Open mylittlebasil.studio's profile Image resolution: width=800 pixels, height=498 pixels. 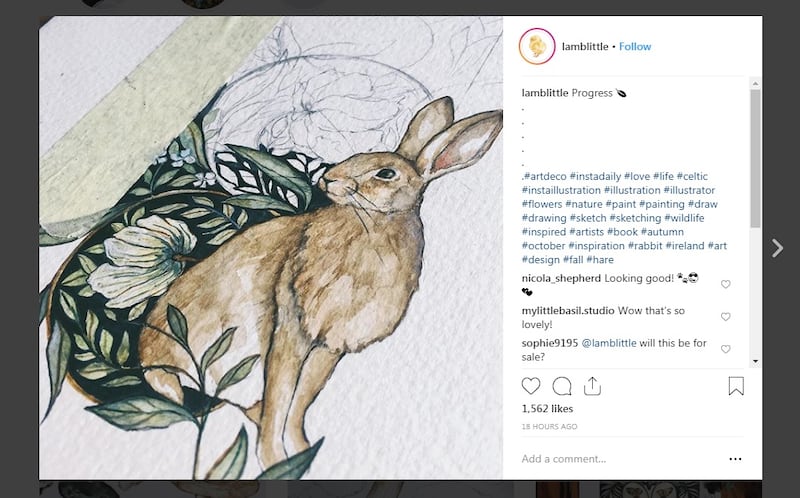(568, 310)
